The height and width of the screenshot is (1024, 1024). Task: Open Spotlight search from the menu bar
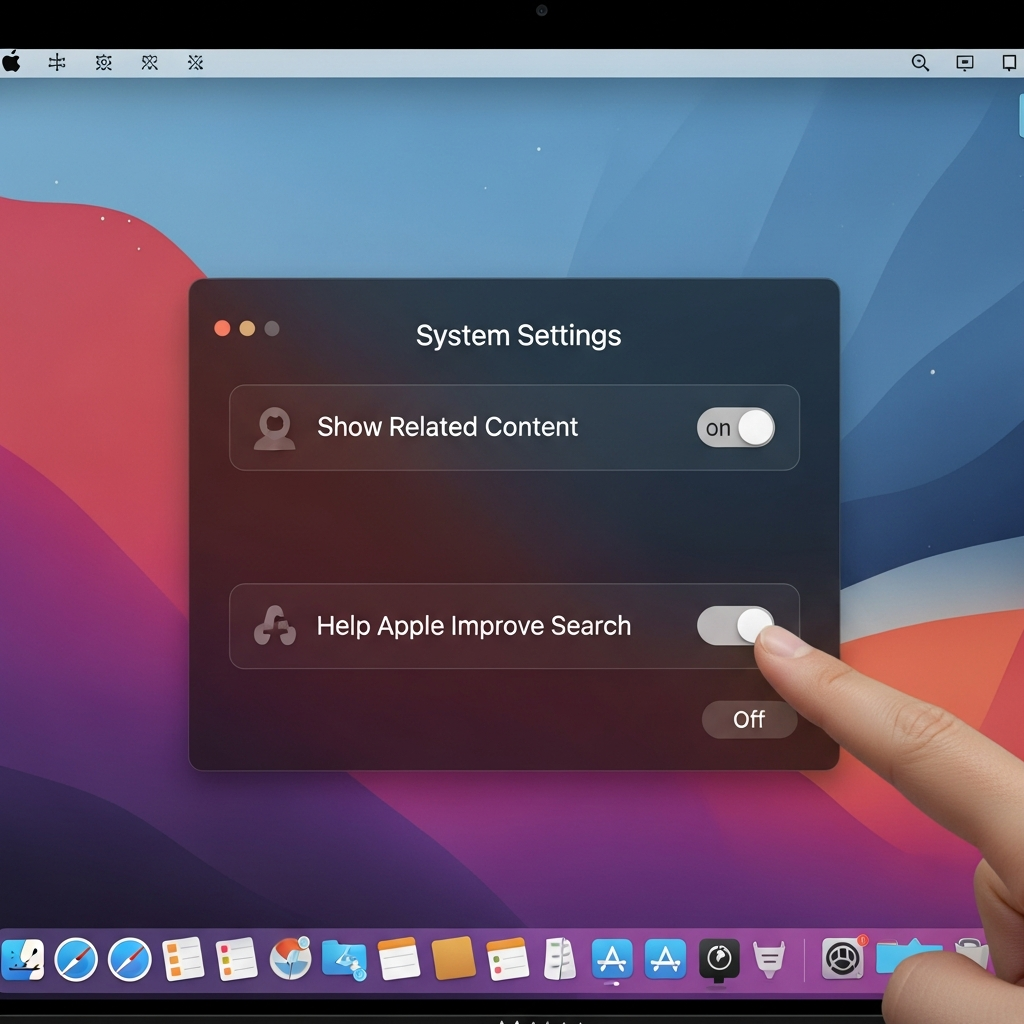(919, 62)
